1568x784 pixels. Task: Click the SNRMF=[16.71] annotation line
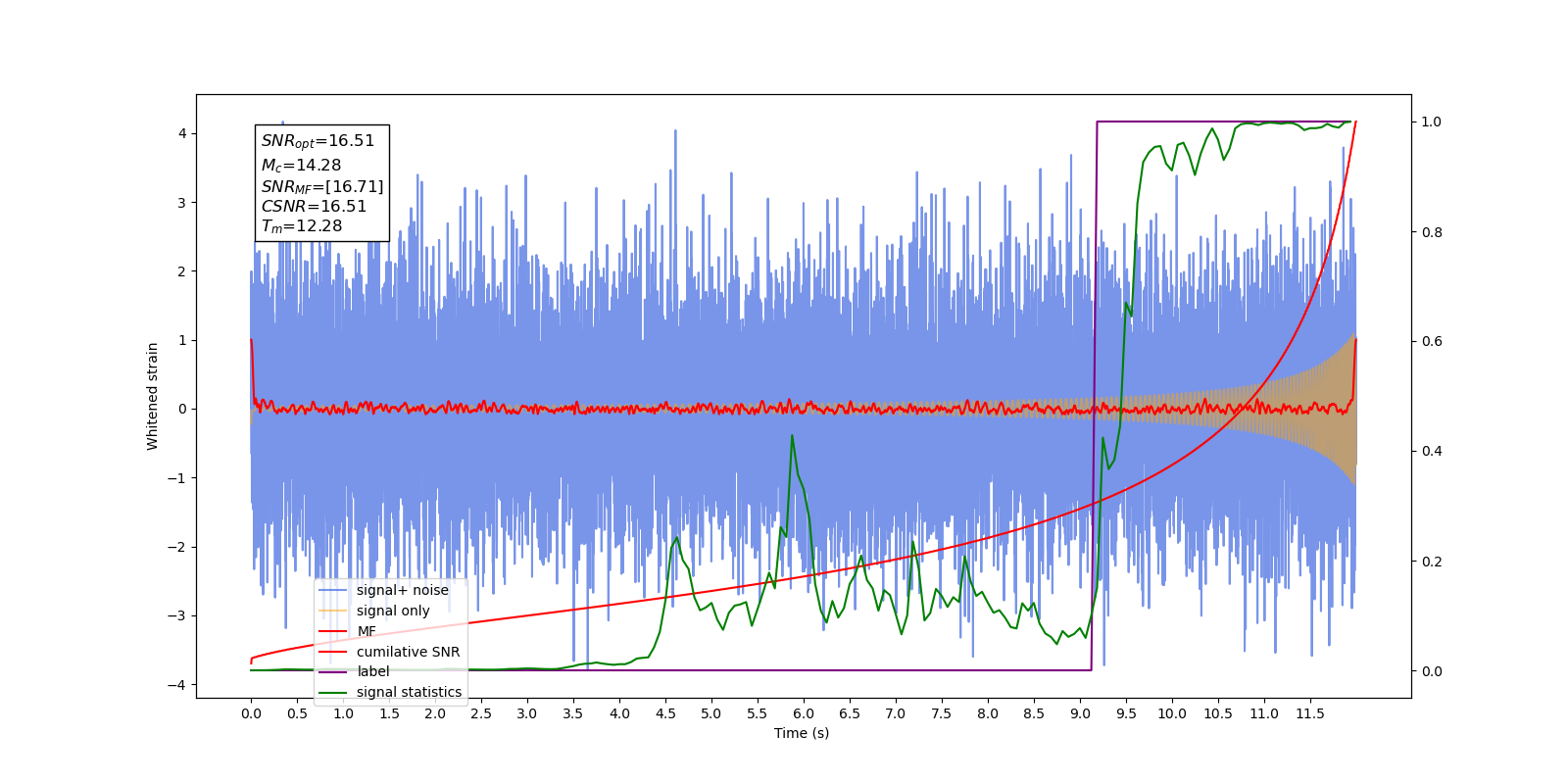[x=322, y=186]
